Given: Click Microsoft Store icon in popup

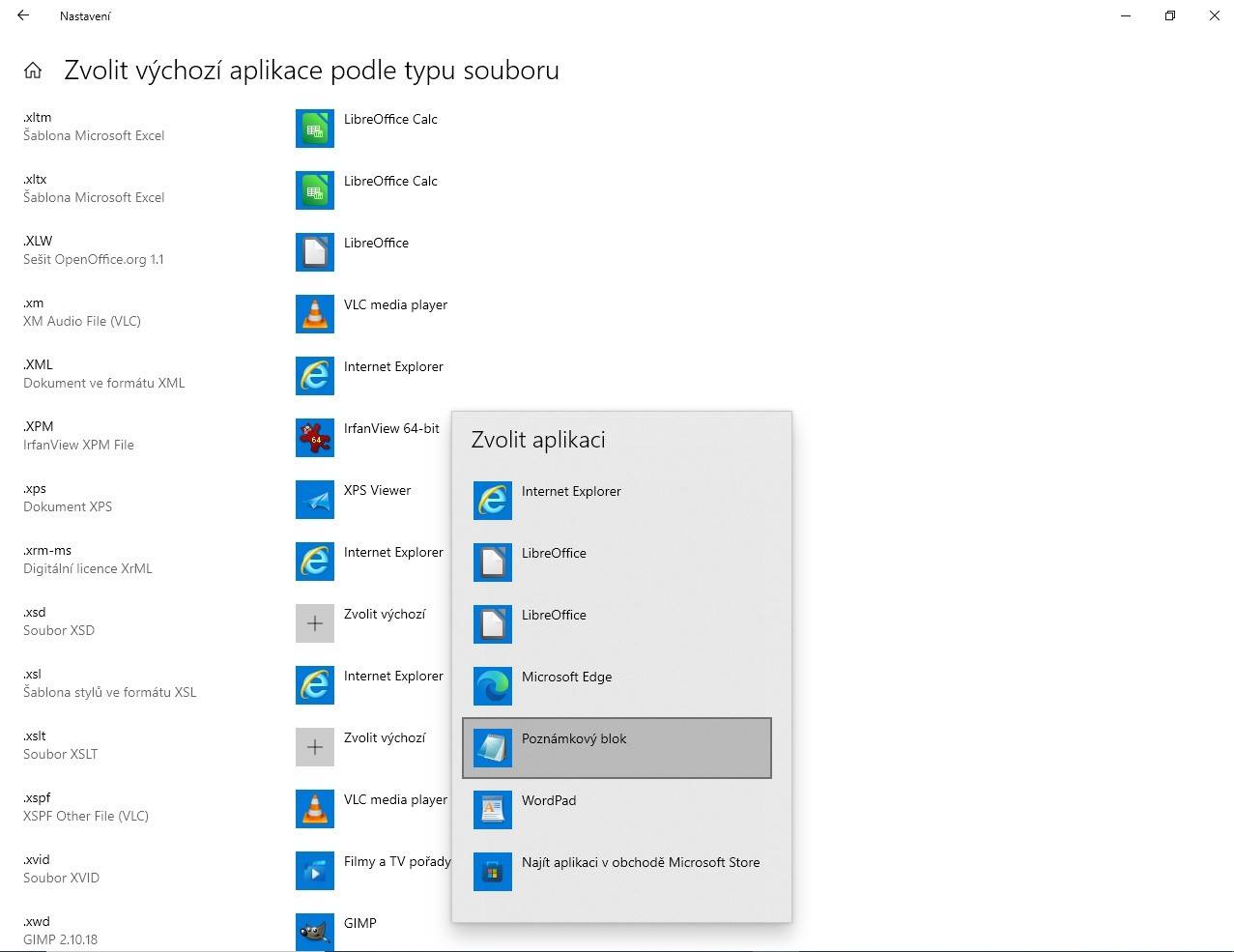Looking at the screenshot, I should 493,872.
